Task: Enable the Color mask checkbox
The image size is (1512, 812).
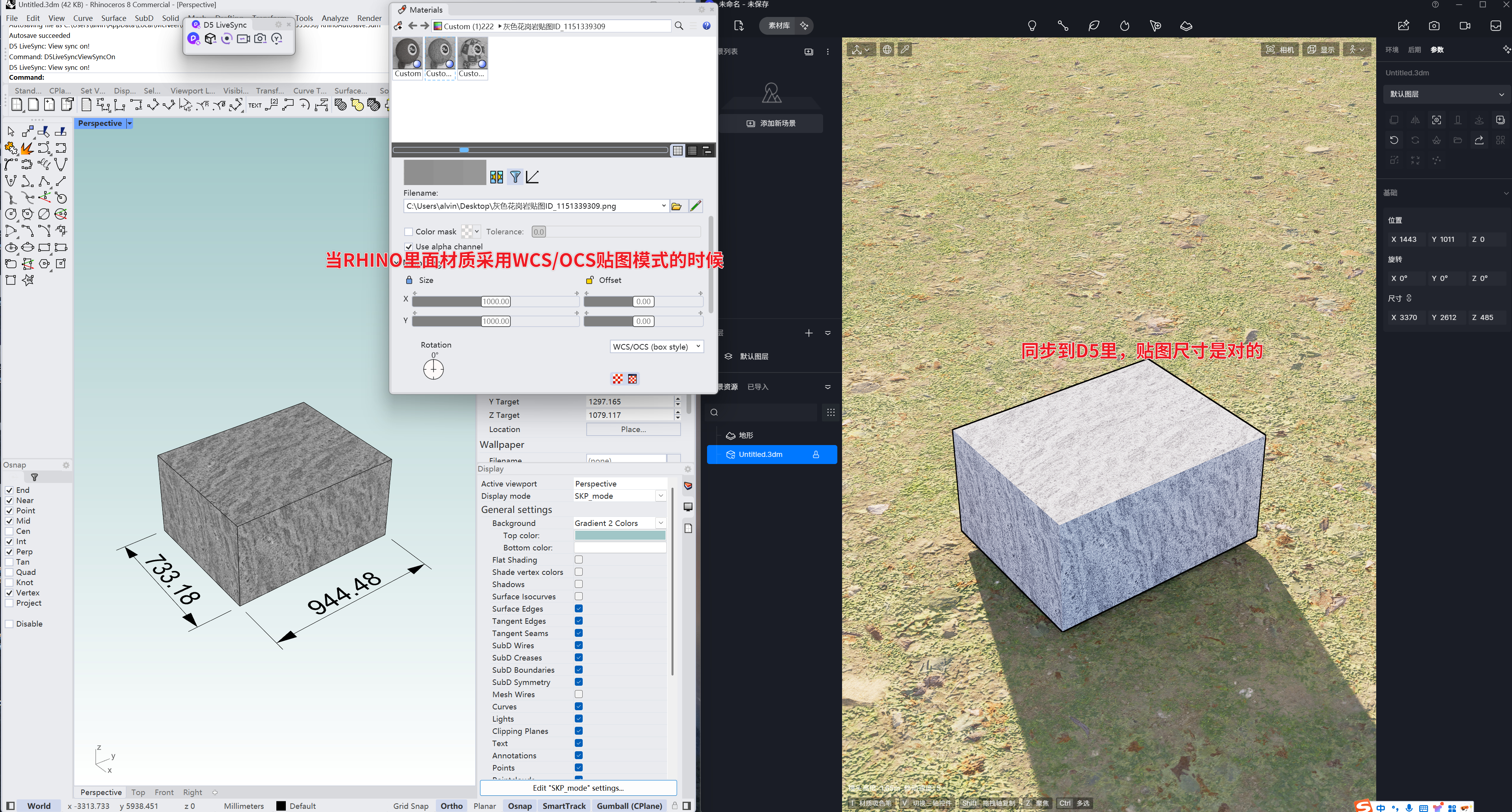Action: (409, 232)
